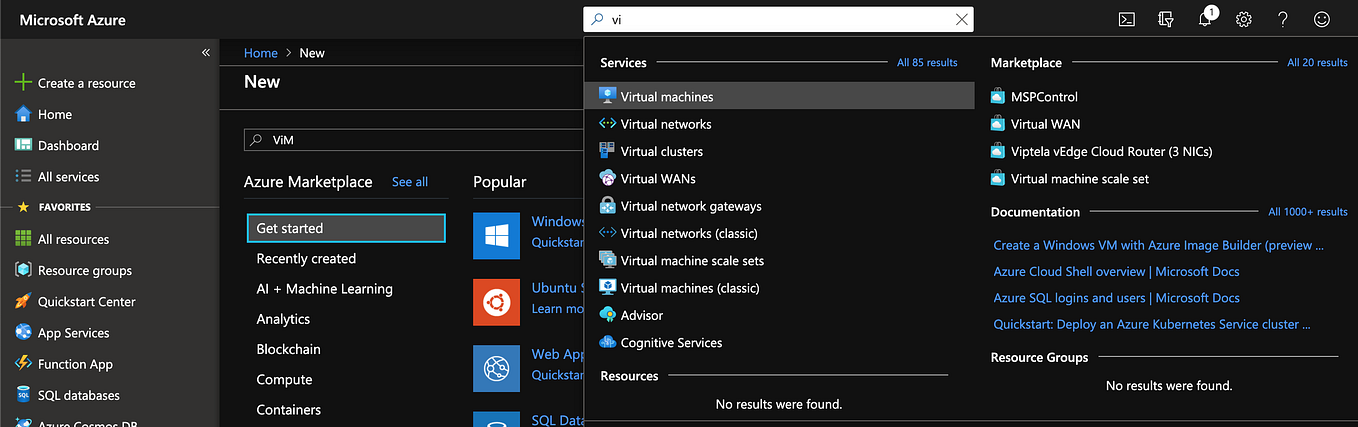The height and width of the screenshot is (427, 1358).
Task: Open Azure Cloud Shell overview documentation link
Action: pos(1116,271)
